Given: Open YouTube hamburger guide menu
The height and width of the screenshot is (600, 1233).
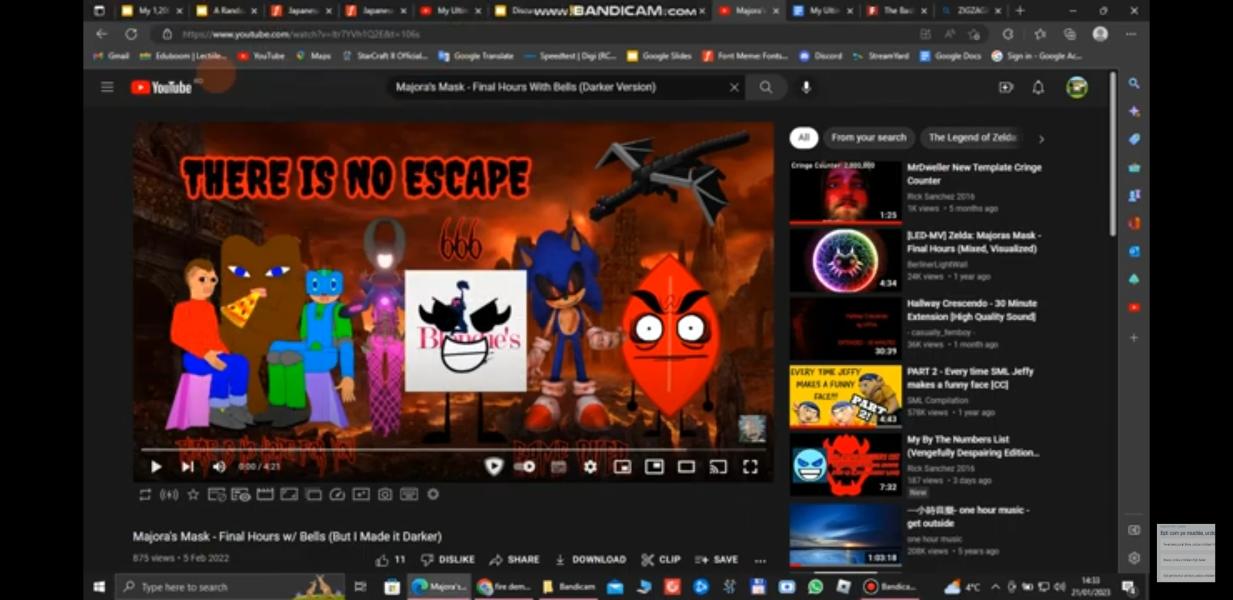Looking at the screenshot, I should click(x=107, y=87).
